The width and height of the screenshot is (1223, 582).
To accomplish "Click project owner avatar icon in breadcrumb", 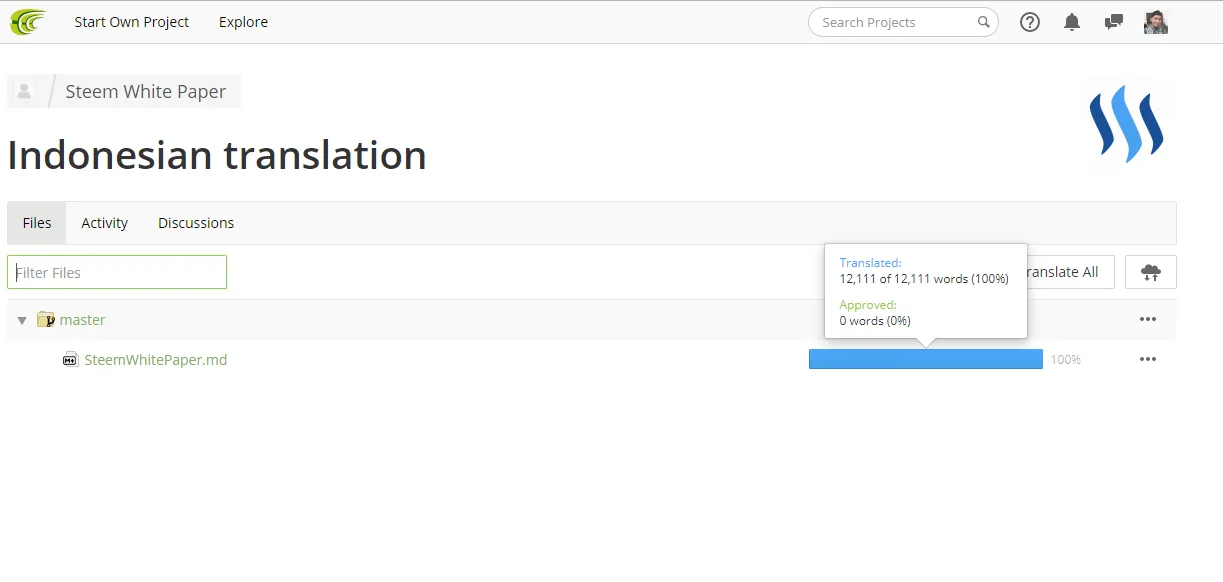I will 25,91.
